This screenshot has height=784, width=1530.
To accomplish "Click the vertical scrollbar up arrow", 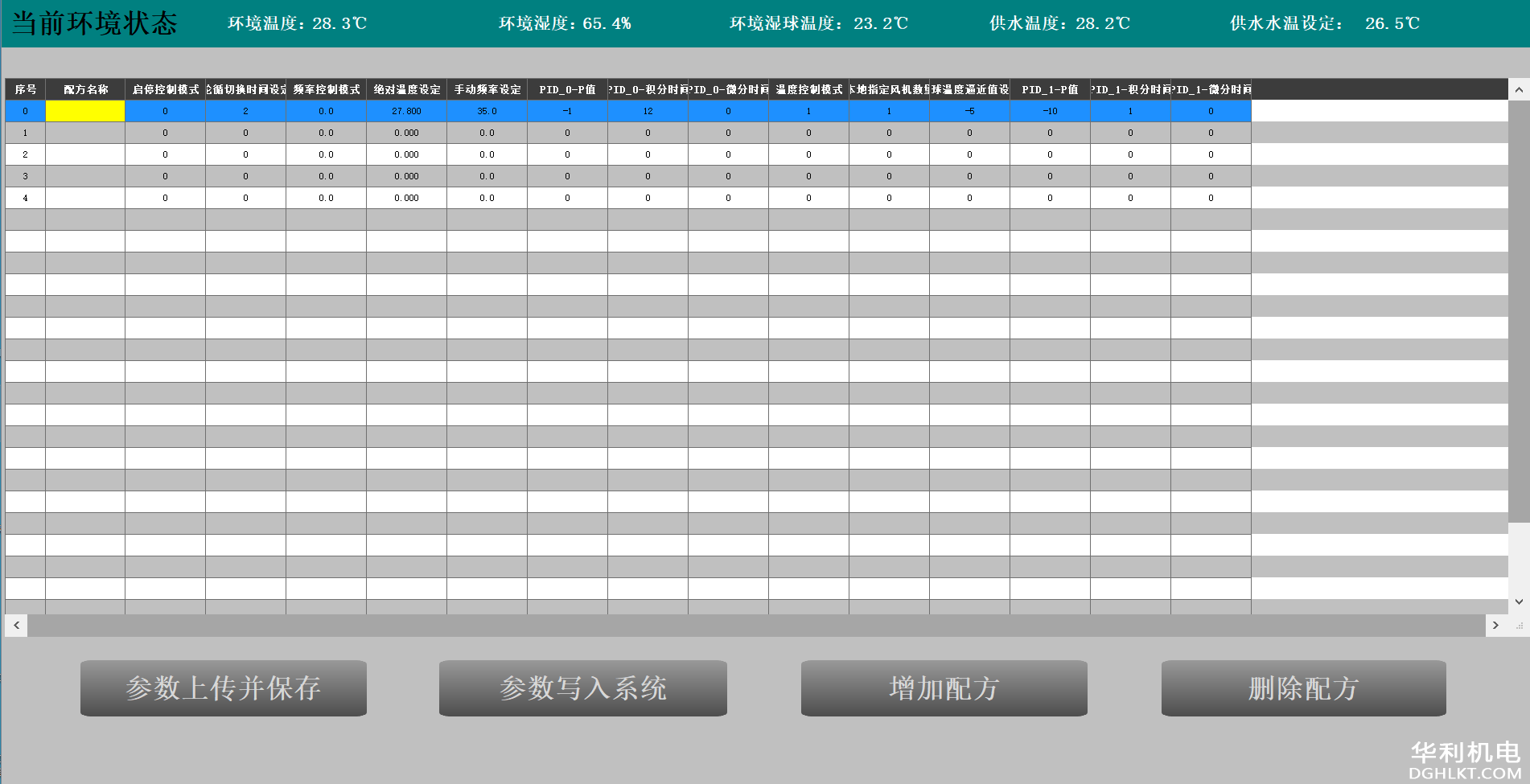I will [x=1519, y=89].
